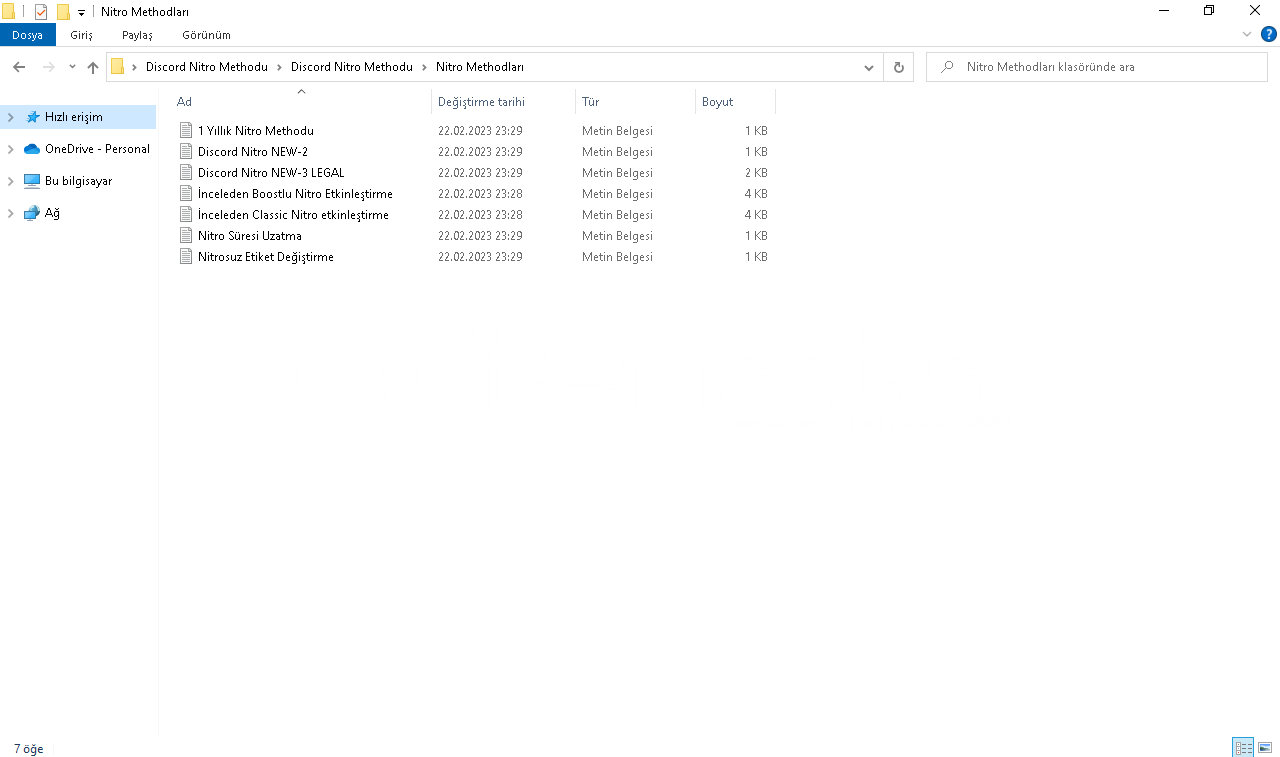
Task: Click the Nitro Methodları breadcrumb
Action: pyautogui.click(x=480, y=67)
